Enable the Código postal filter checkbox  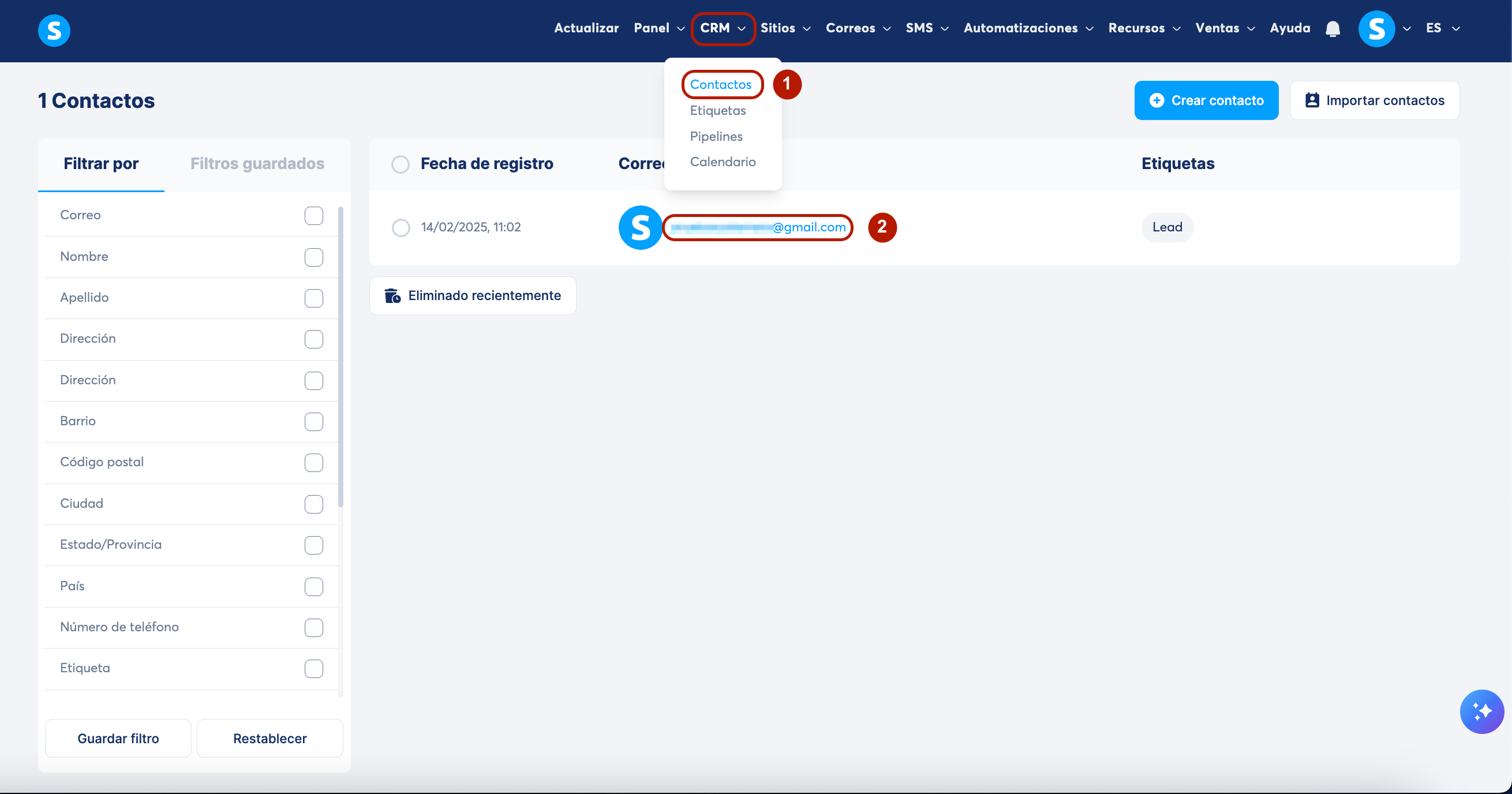tap(313, 462)
